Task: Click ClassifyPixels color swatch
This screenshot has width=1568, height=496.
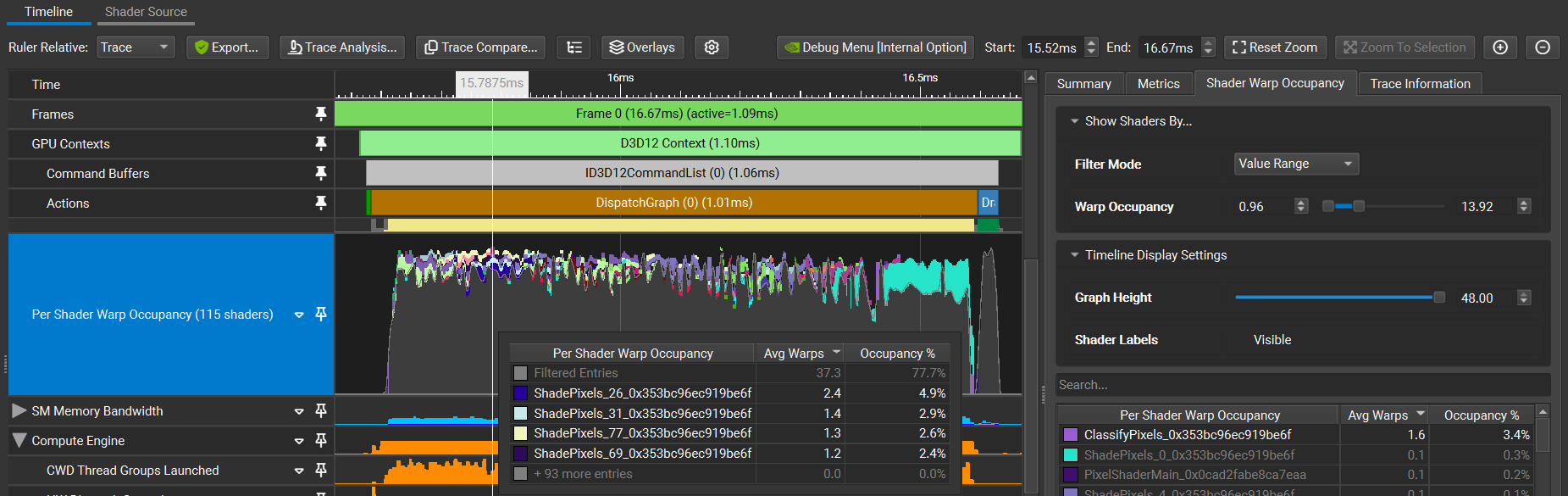Action: pos(1071,435)
